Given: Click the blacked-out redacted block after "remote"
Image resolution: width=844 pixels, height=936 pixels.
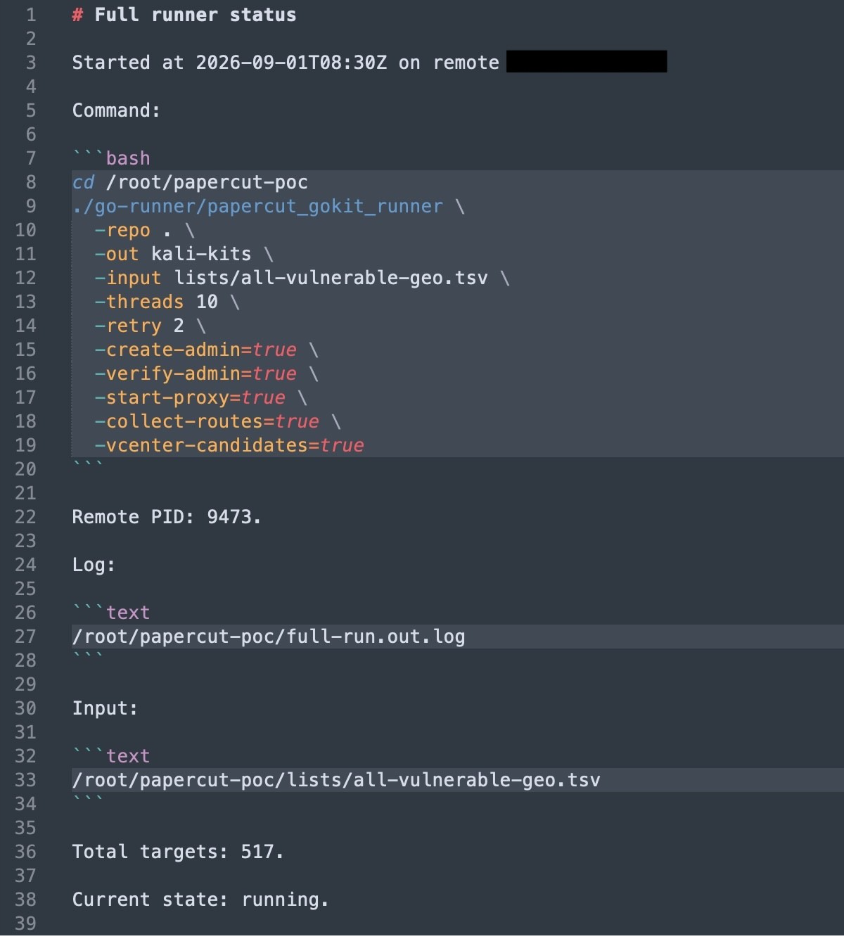Looking at the screenshot, I should [x=586, y=62].
